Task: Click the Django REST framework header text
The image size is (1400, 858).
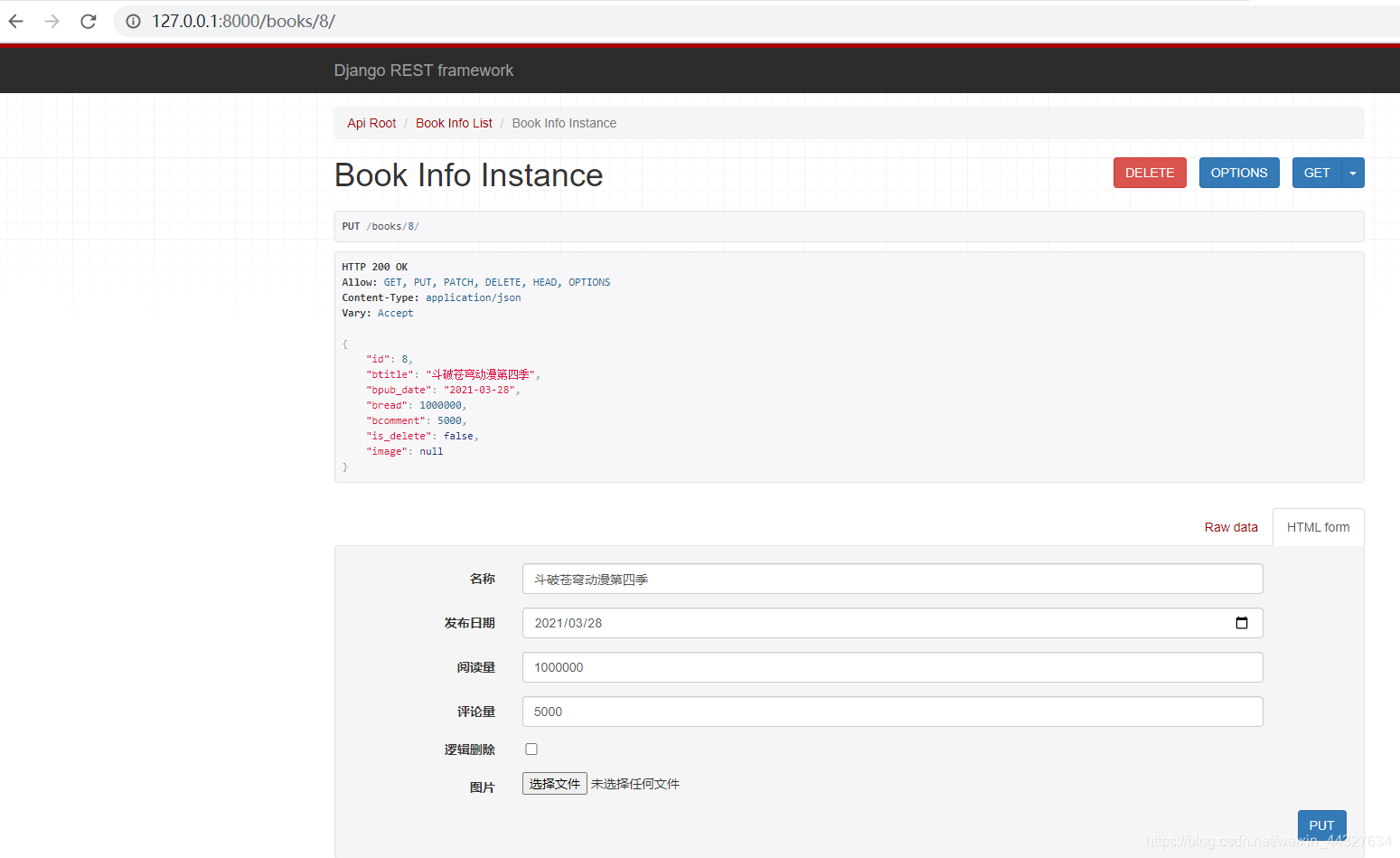Action: [x=423, y=70]
